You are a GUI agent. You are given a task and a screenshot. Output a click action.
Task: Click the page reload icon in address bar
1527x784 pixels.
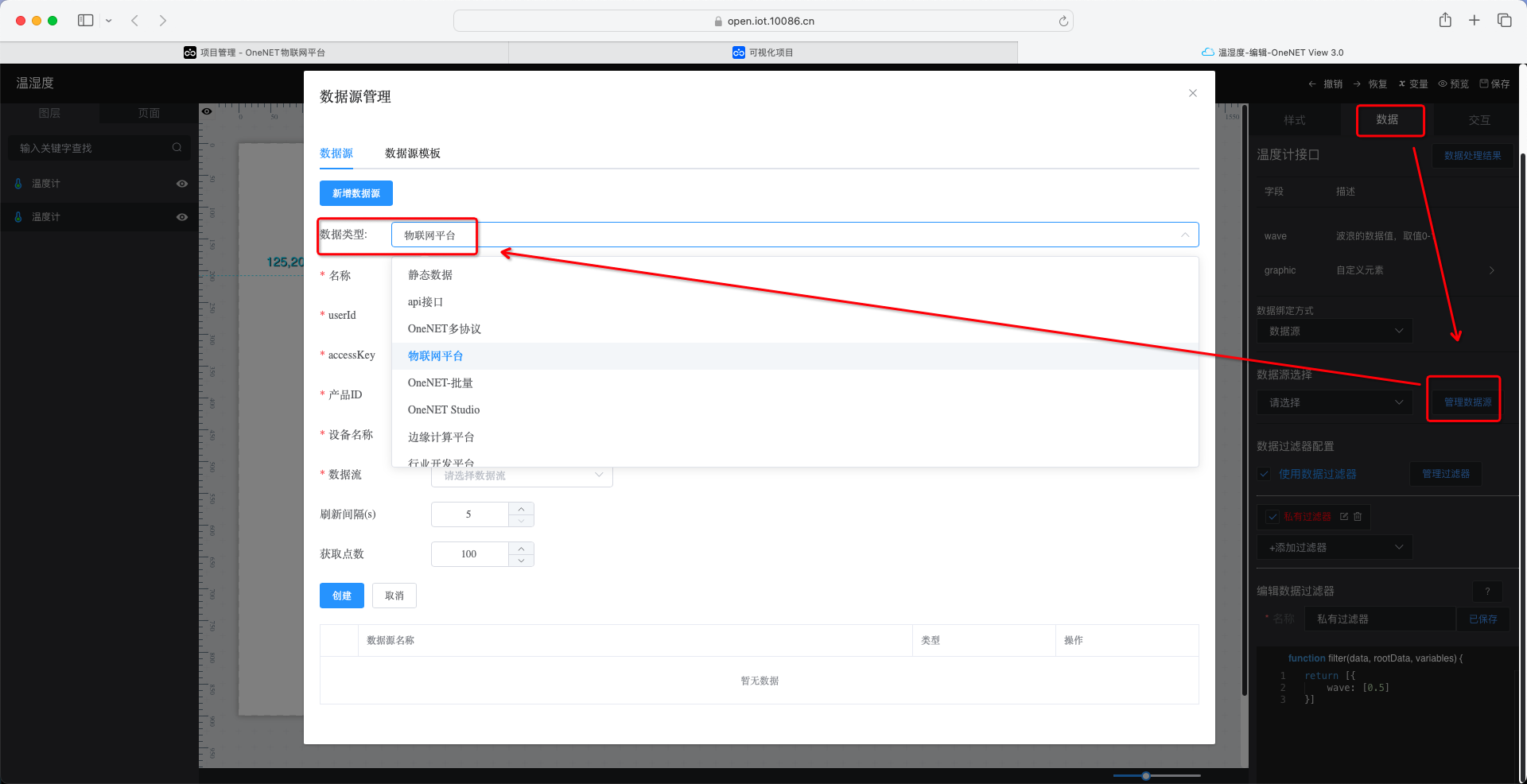click(1063, 21)
